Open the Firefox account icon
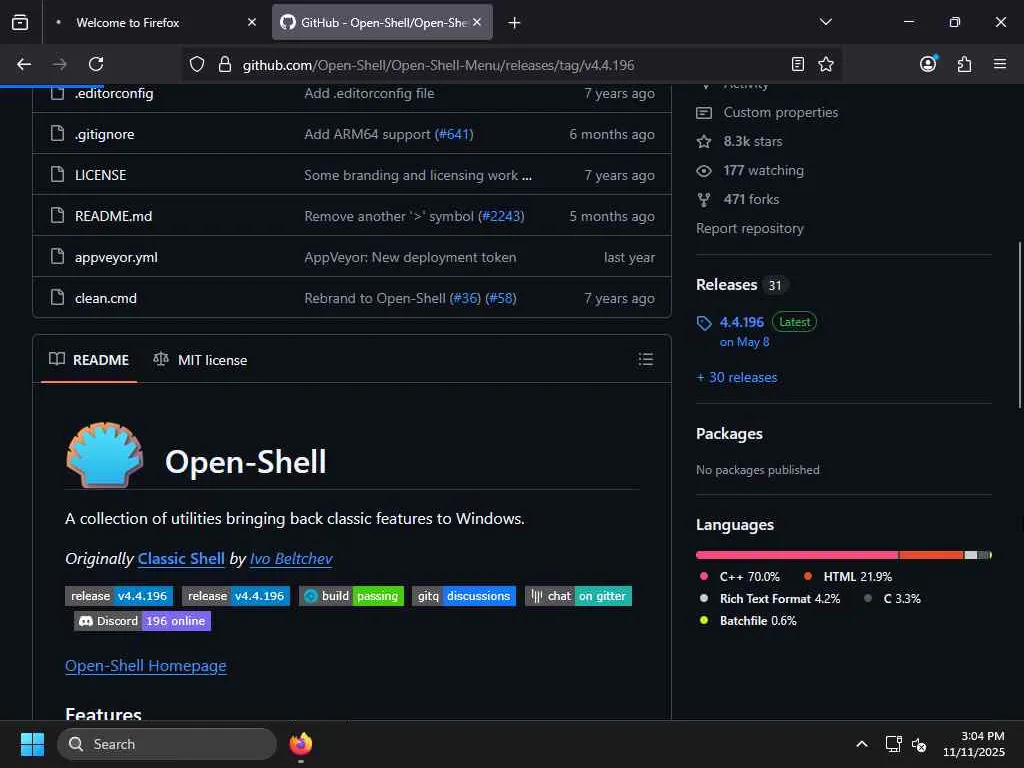This screenshot has width=1024, height=768. point(928,63)
